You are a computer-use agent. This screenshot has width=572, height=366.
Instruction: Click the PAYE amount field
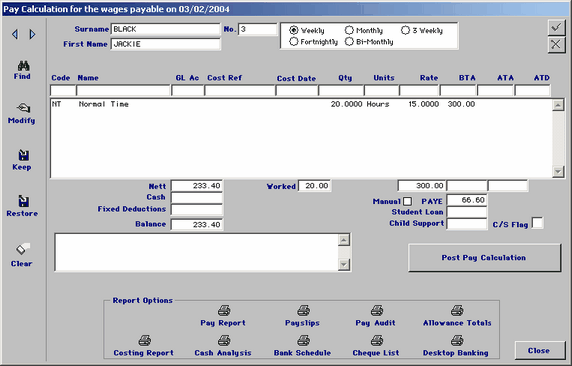tap(467, 200)
